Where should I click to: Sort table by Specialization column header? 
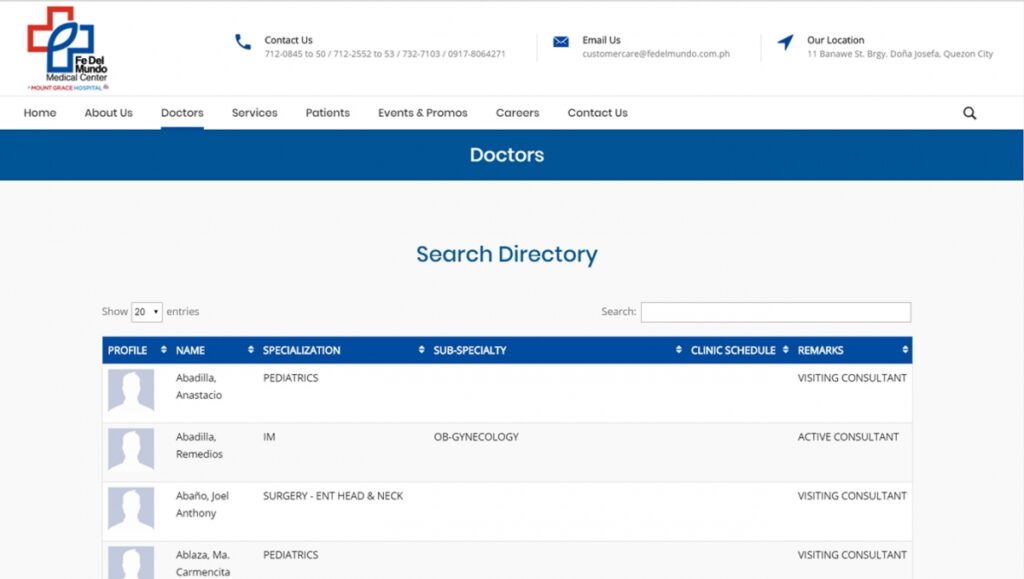point(301,350)
